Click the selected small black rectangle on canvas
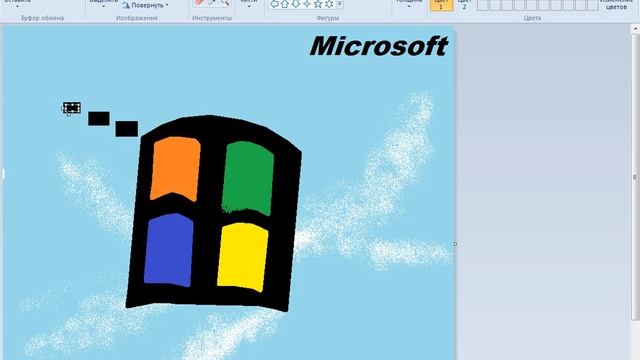The image size is (640, 360). [x=72, y=108]
